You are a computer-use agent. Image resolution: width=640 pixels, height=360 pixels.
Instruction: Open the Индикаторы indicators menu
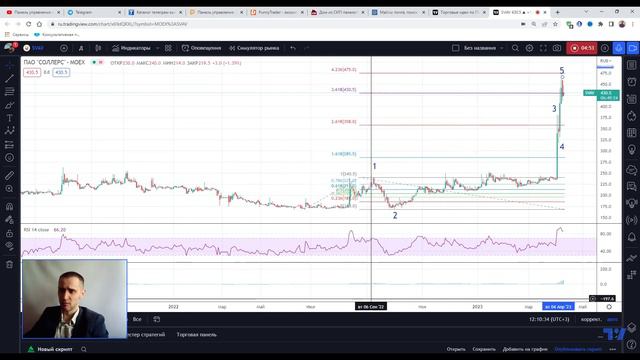pos(131,48)
